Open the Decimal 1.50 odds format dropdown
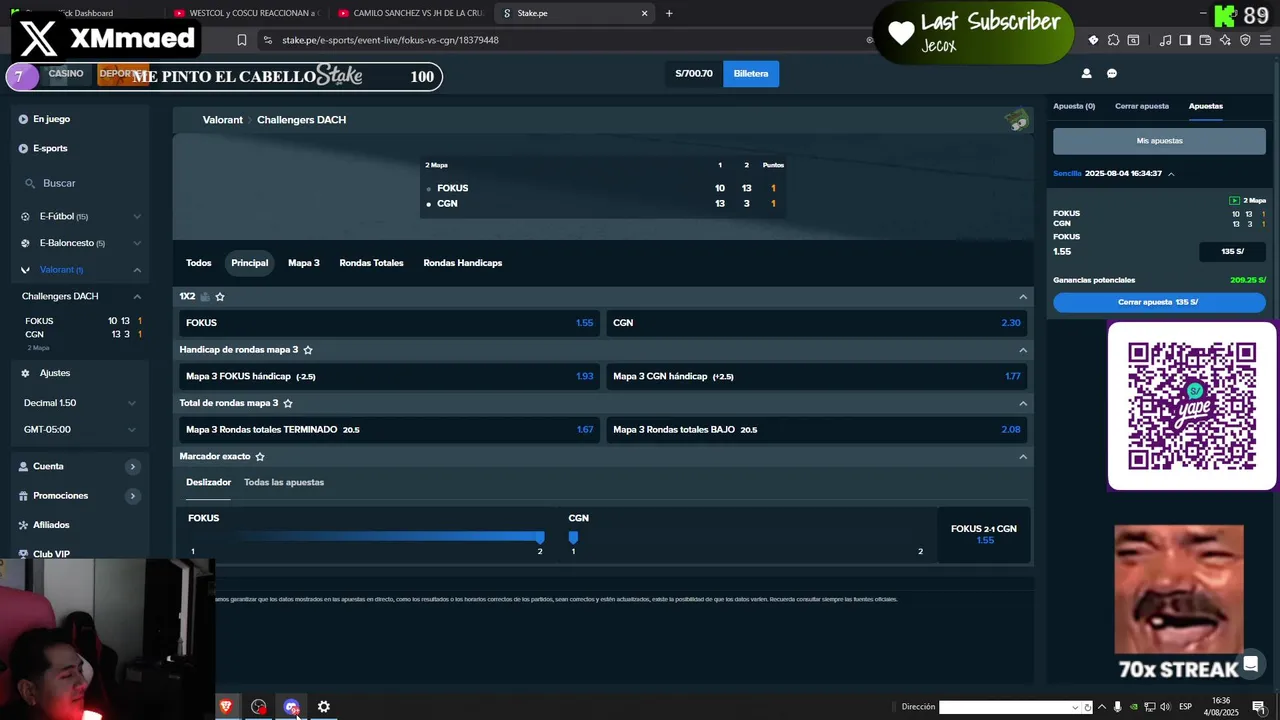Viewport: 1280px width, 720px height. [80, 403]
